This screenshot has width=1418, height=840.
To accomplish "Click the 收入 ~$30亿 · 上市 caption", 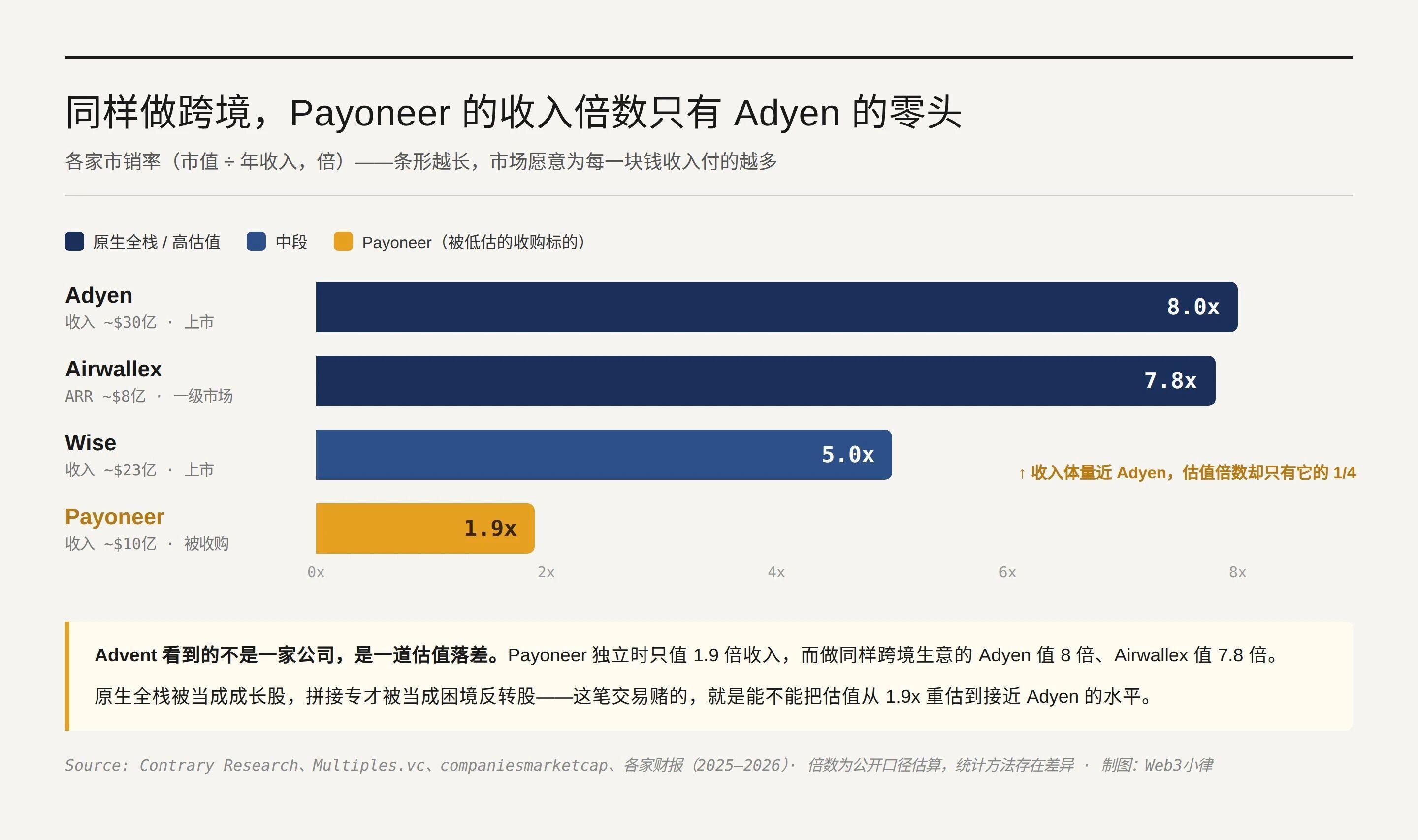I will pos(139,322).
